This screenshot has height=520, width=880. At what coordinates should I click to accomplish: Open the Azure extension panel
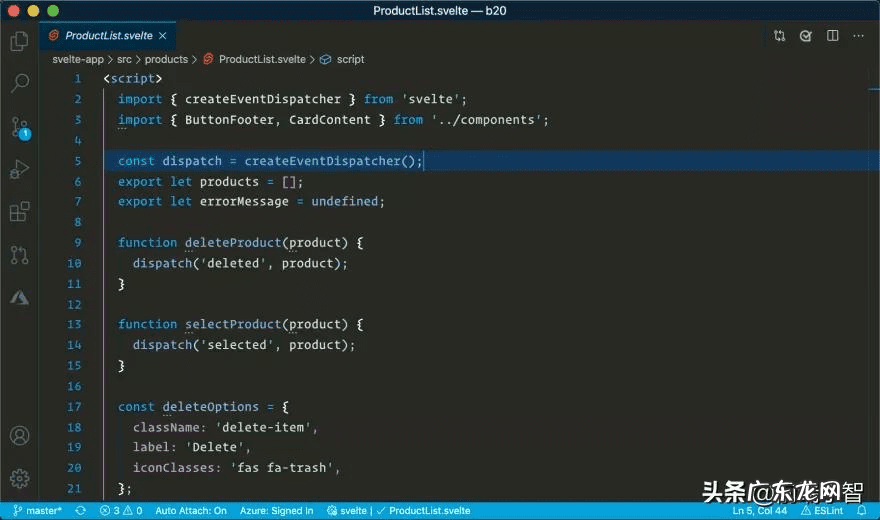coord(19,298)
